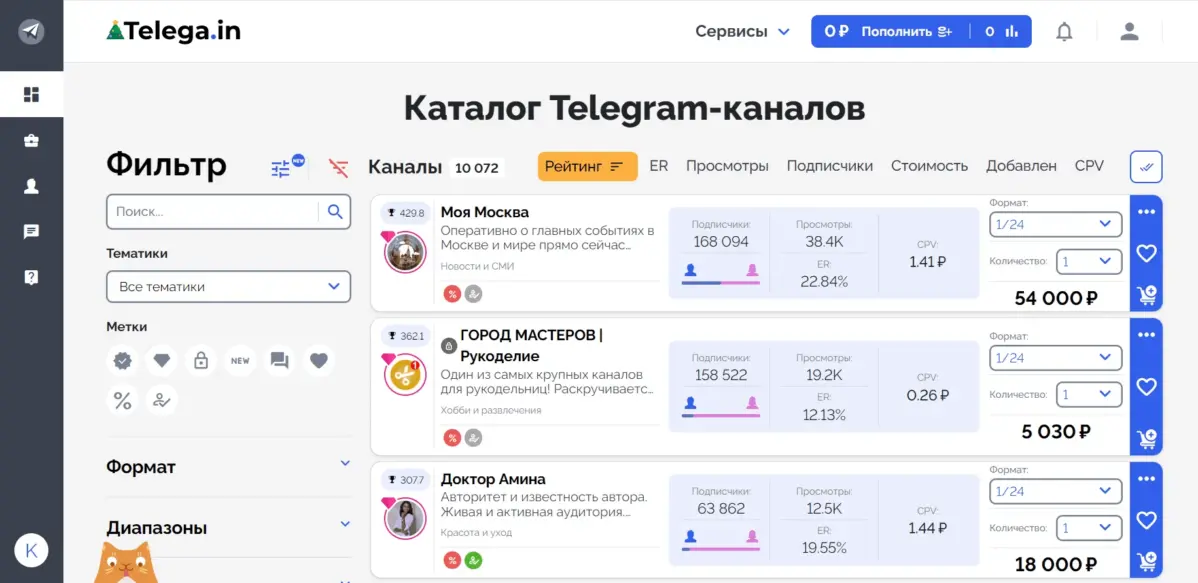This screenshot has height=583, width=1198.
Task: Toggle the heart tag filter
Action: pos(319,361)
